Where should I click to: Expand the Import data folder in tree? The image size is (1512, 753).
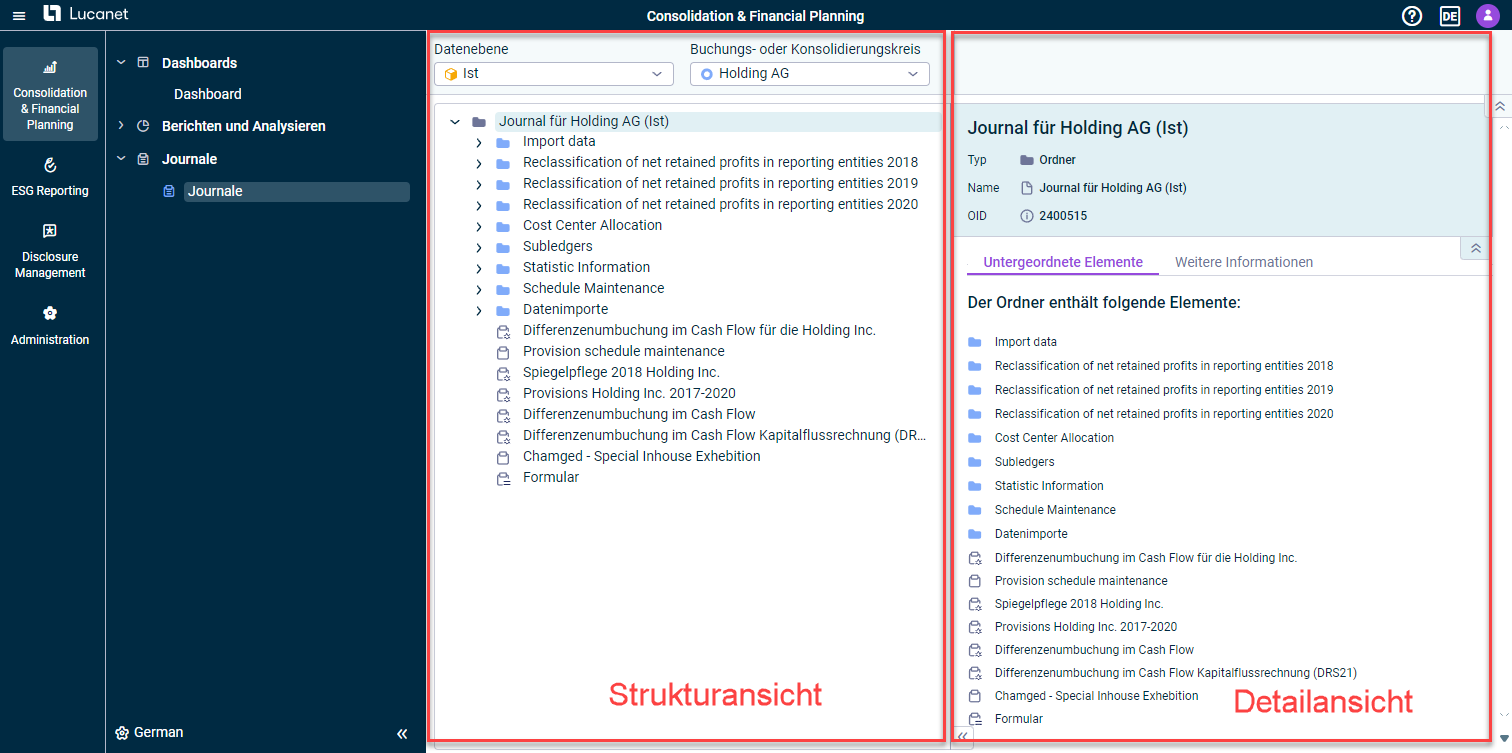479,143
